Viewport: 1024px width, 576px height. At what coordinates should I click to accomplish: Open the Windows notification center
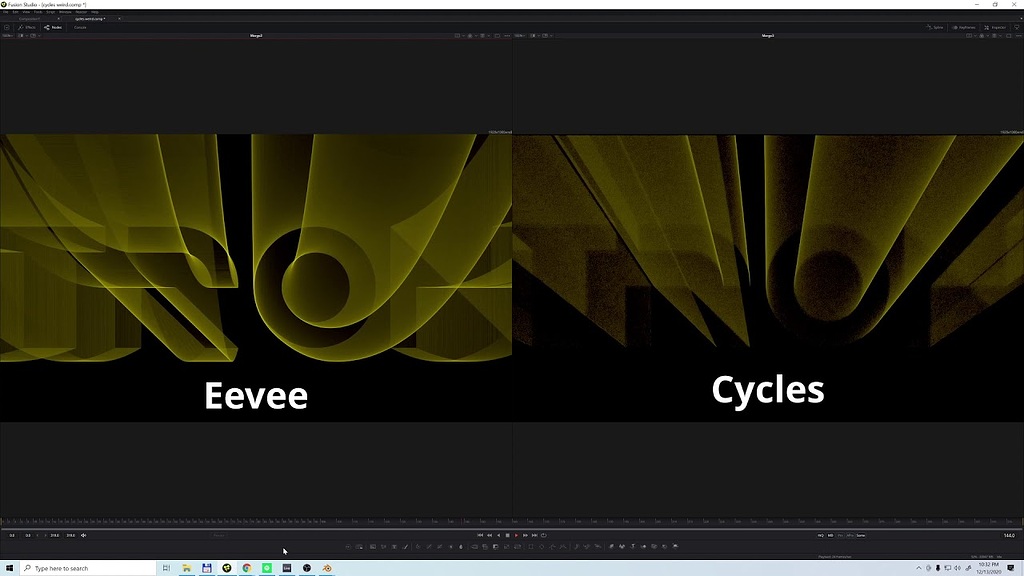[x=1011, y=568]
